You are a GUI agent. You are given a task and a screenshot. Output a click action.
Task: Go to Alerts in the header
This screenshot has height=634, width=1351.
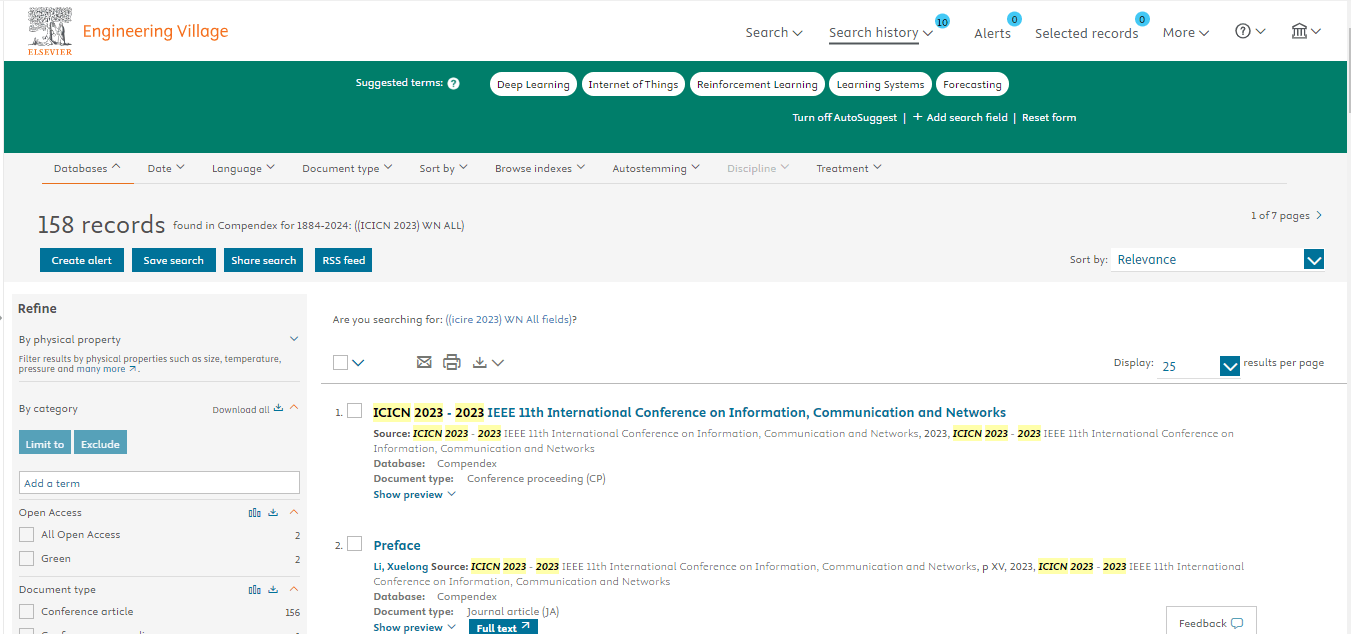[x=993, y=33]
